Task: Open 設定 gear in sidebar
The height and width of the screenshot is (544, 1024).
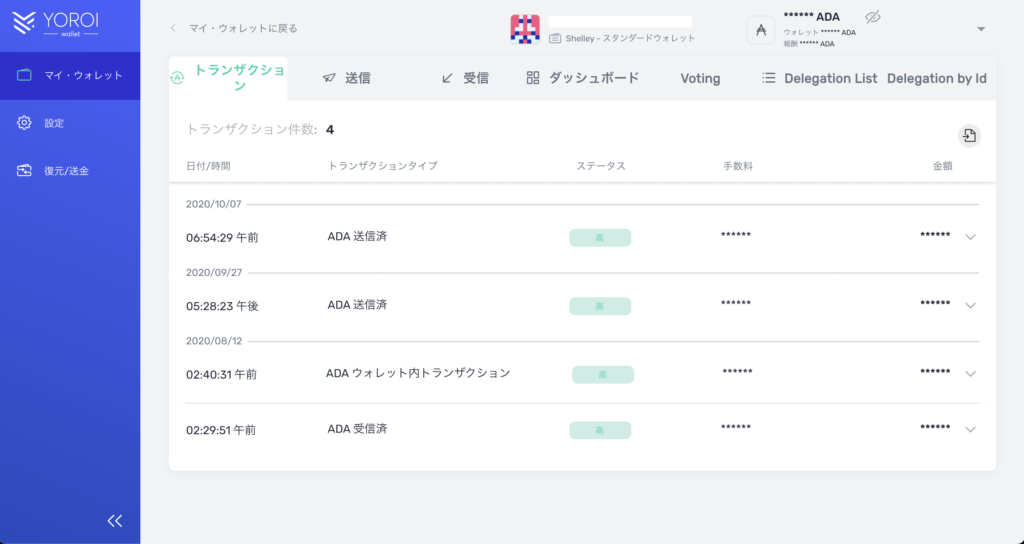Action: (x=26, y=123)
